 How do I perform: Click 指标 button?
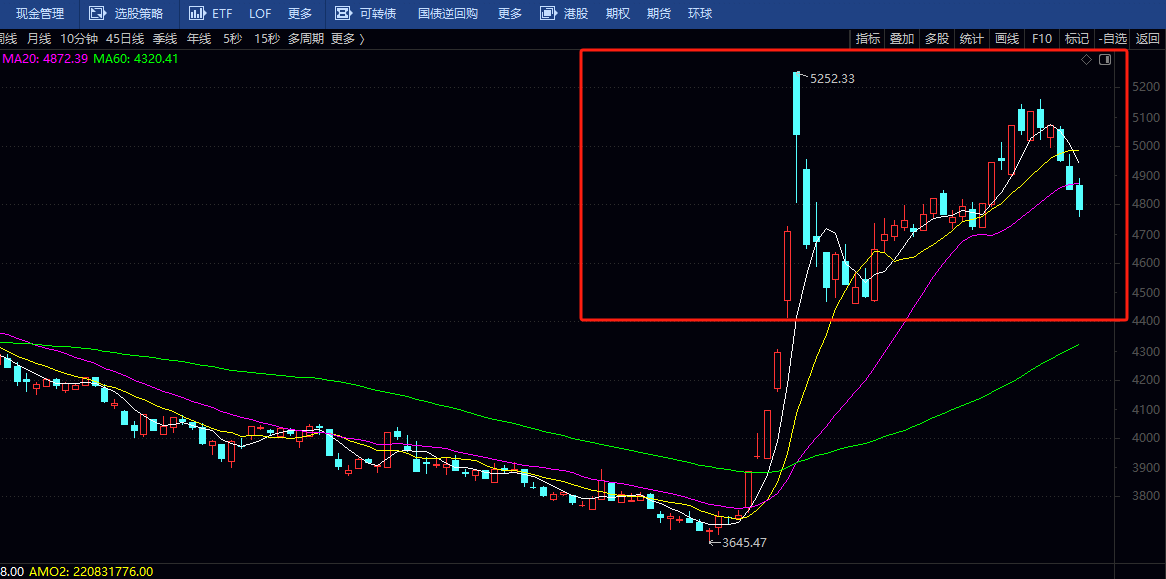[x=868, y=39]
